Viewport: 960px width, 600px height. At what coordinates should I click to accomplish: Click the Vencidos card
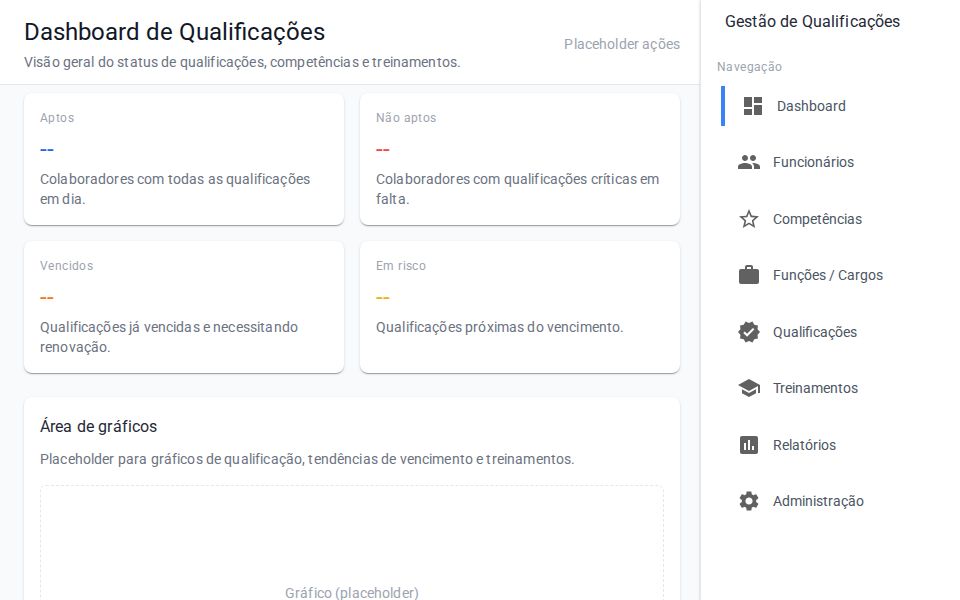coord(184,306)
